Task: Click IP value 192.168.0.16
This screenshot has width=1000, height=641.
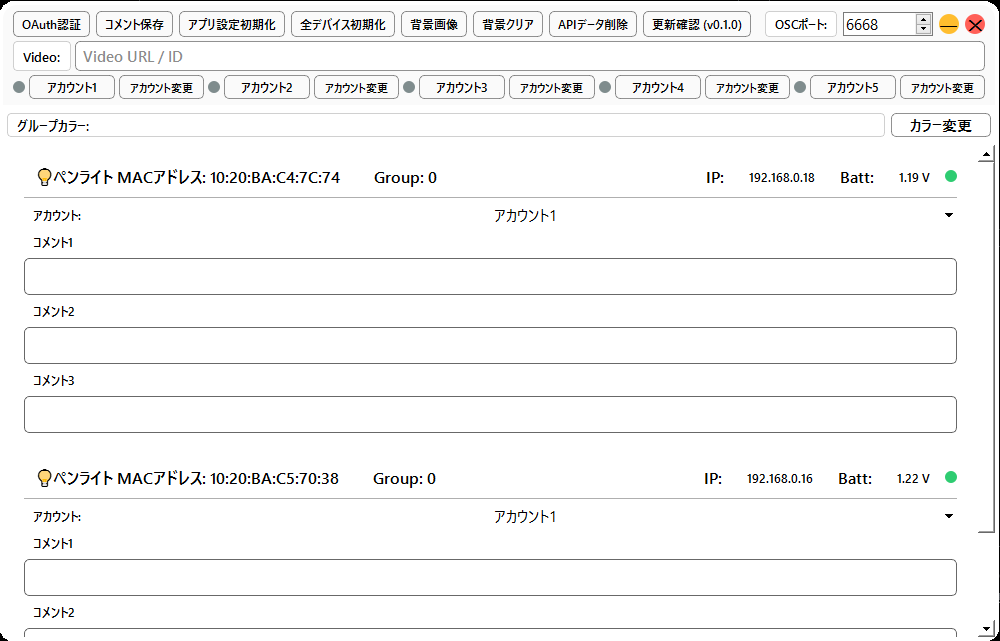Action: click(779, 478)
